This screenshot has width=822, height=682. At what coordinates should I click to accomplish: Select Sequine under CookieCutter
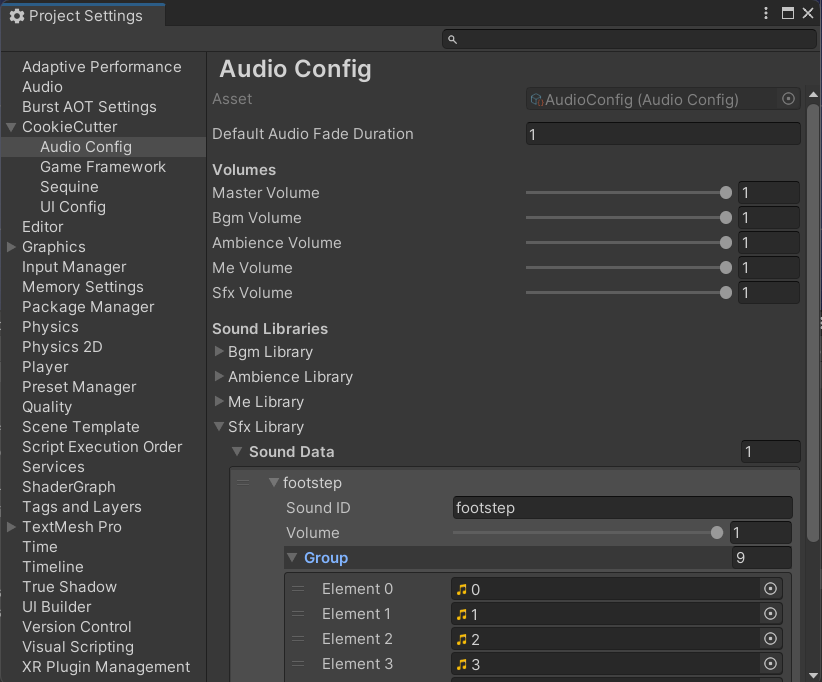pyautogui.click(x=69, y=187)
